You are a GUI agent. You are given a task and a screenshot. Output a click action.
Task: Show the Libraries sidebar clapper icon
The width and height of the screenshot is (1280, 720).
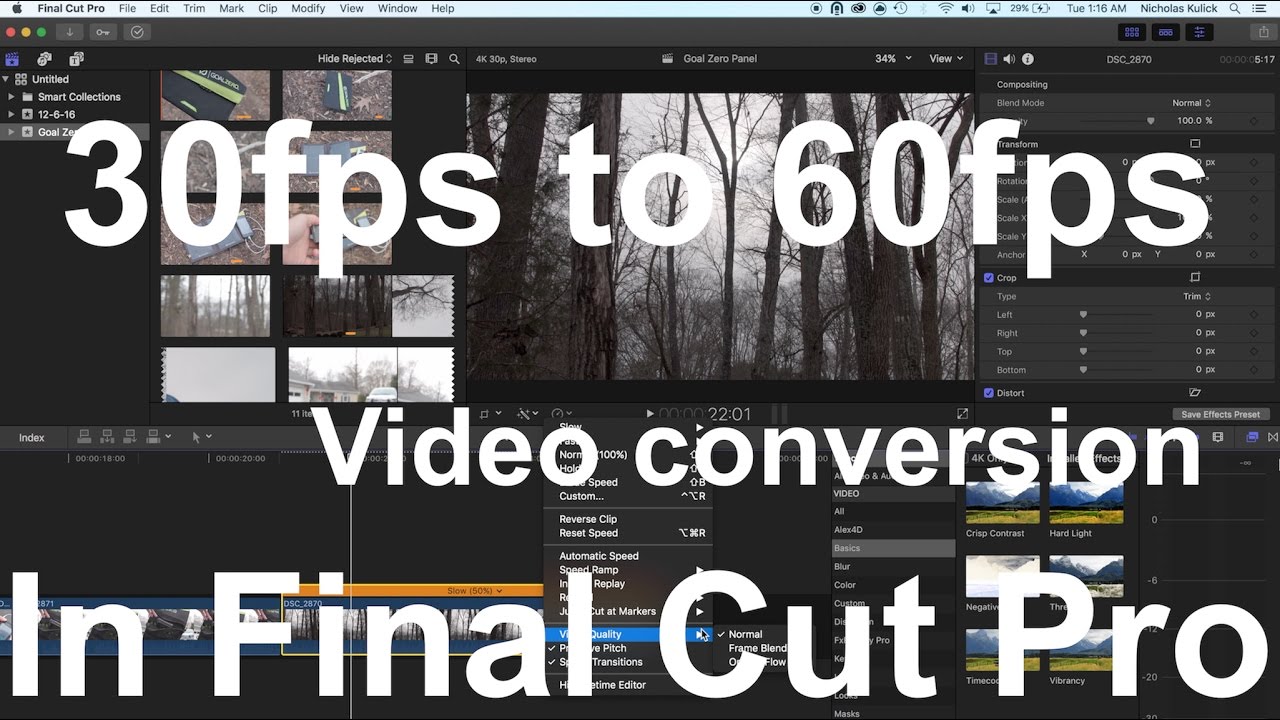click(x=12, y=59)
